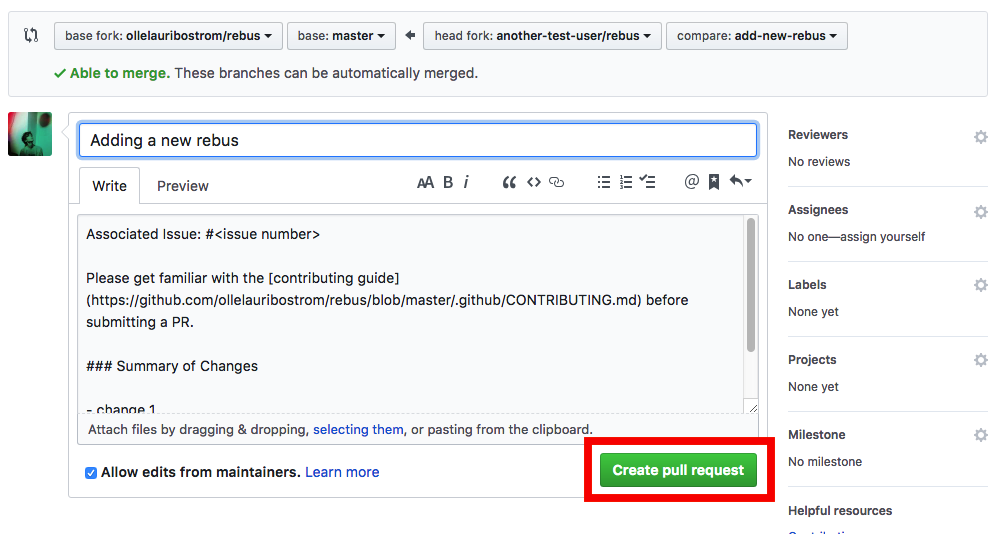This screenshot has height=534, width=1002.
Task: Toggle bold text formatting
Action: (448, 183)
